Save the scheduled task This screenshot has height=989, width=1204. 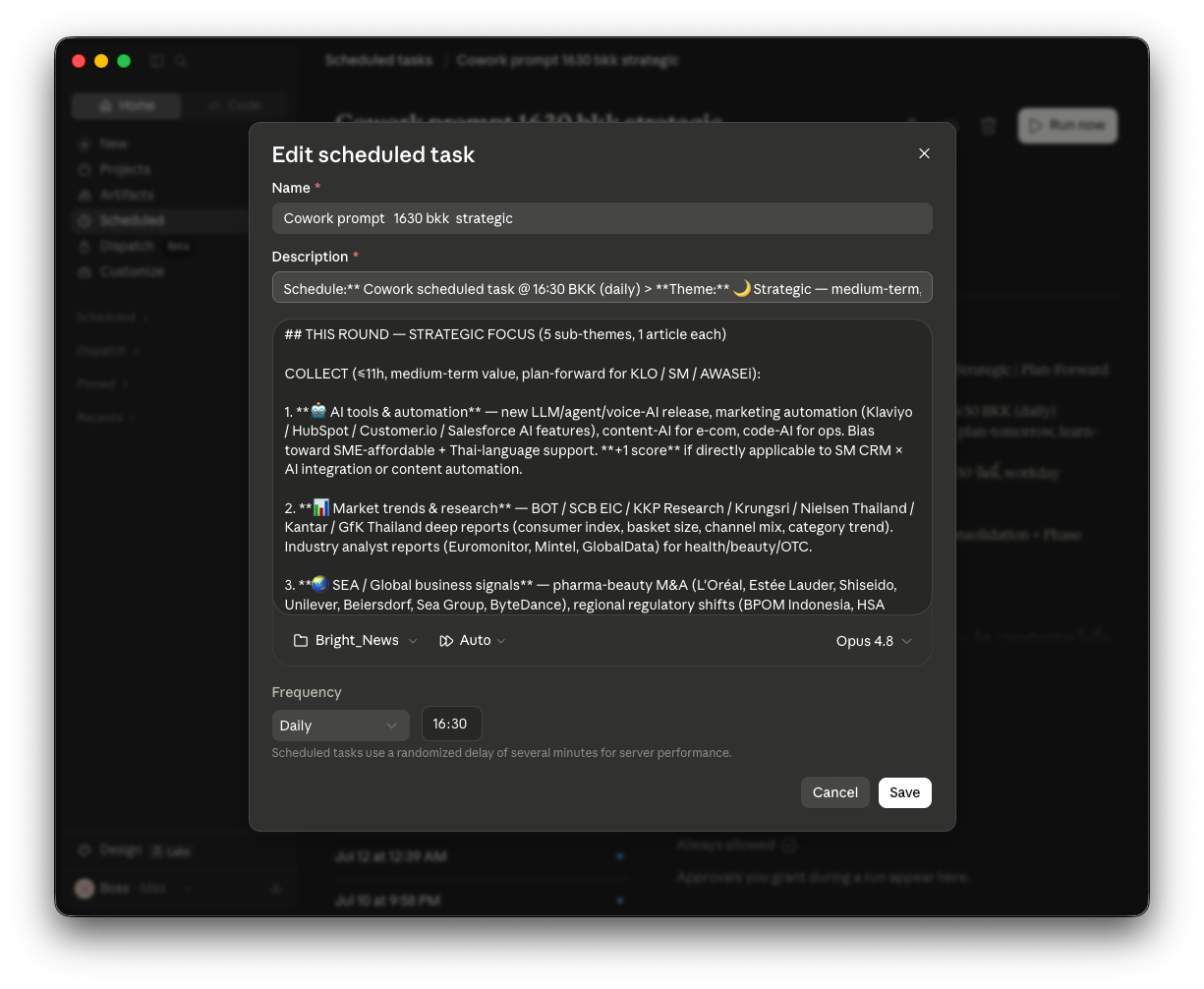[905, 792]
